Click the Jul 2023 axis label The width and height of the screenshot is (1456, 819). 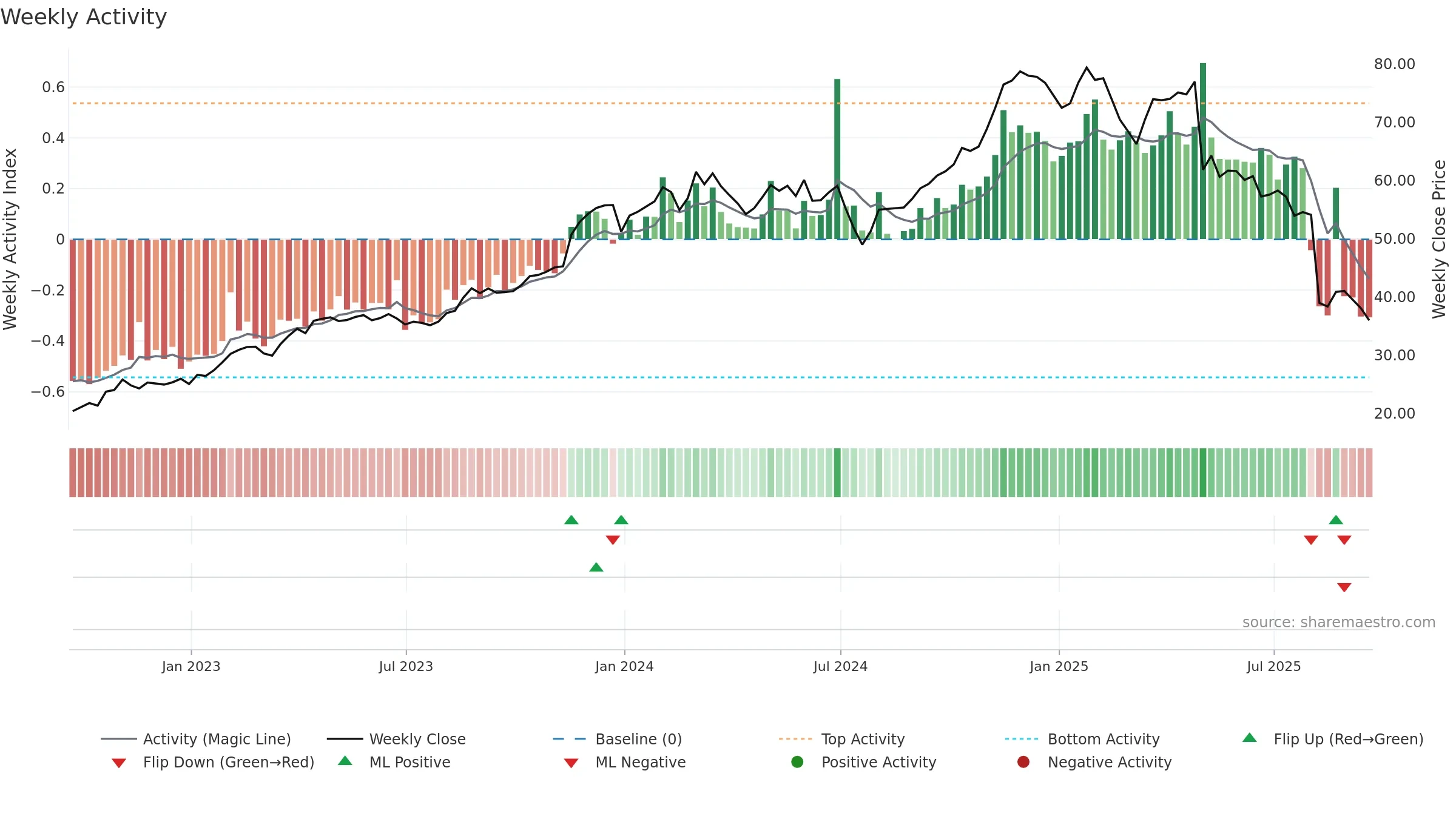click(406, 666)
